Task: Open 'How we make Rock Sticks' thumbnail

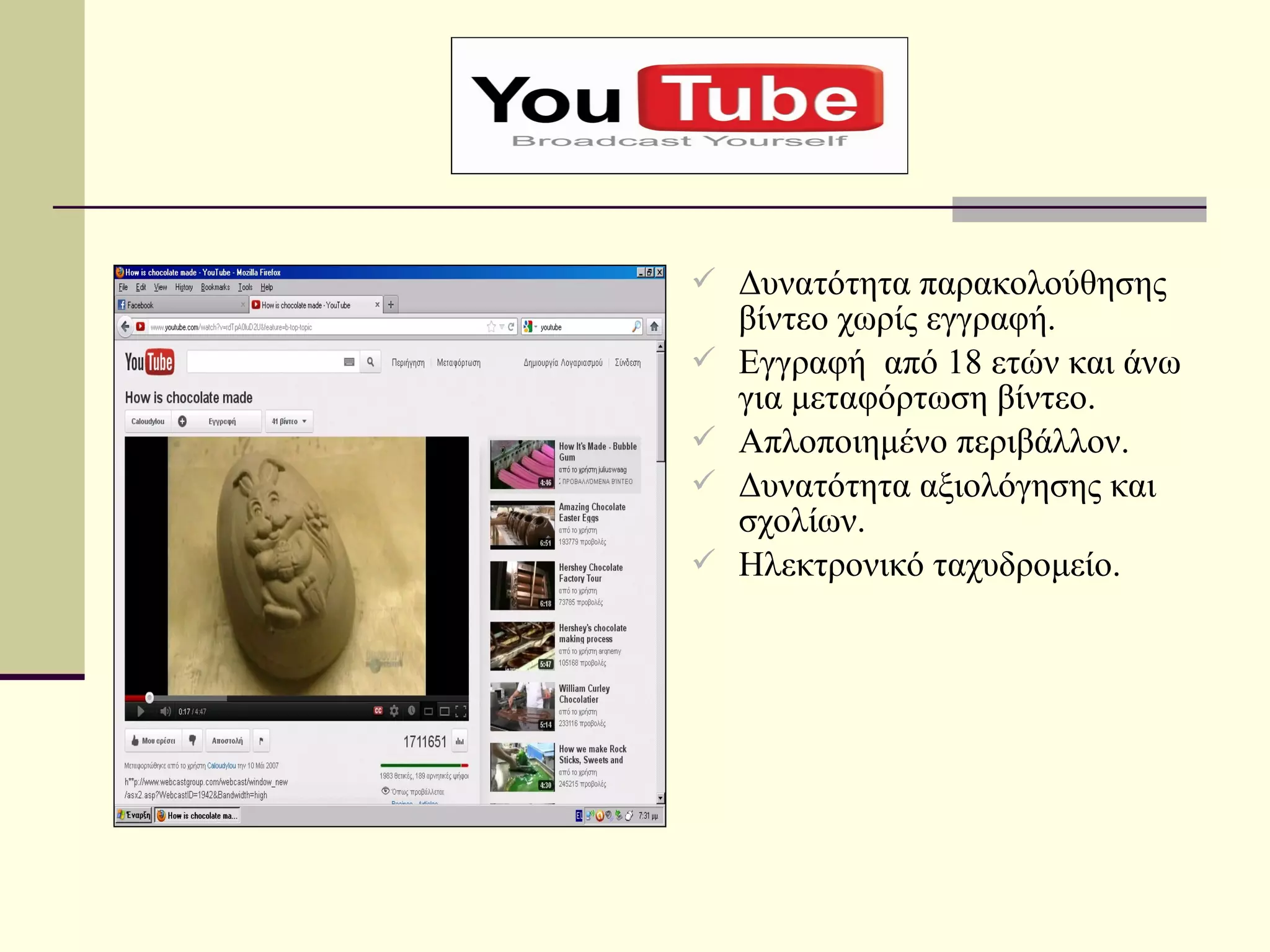Action: [522, 767]
